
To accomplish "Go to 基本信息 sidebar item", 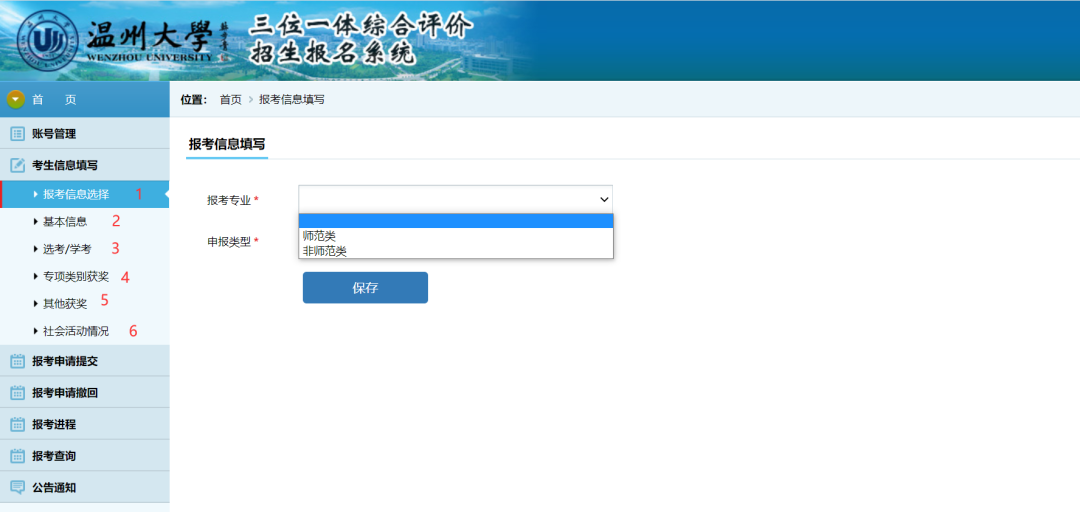I will 65,221.
